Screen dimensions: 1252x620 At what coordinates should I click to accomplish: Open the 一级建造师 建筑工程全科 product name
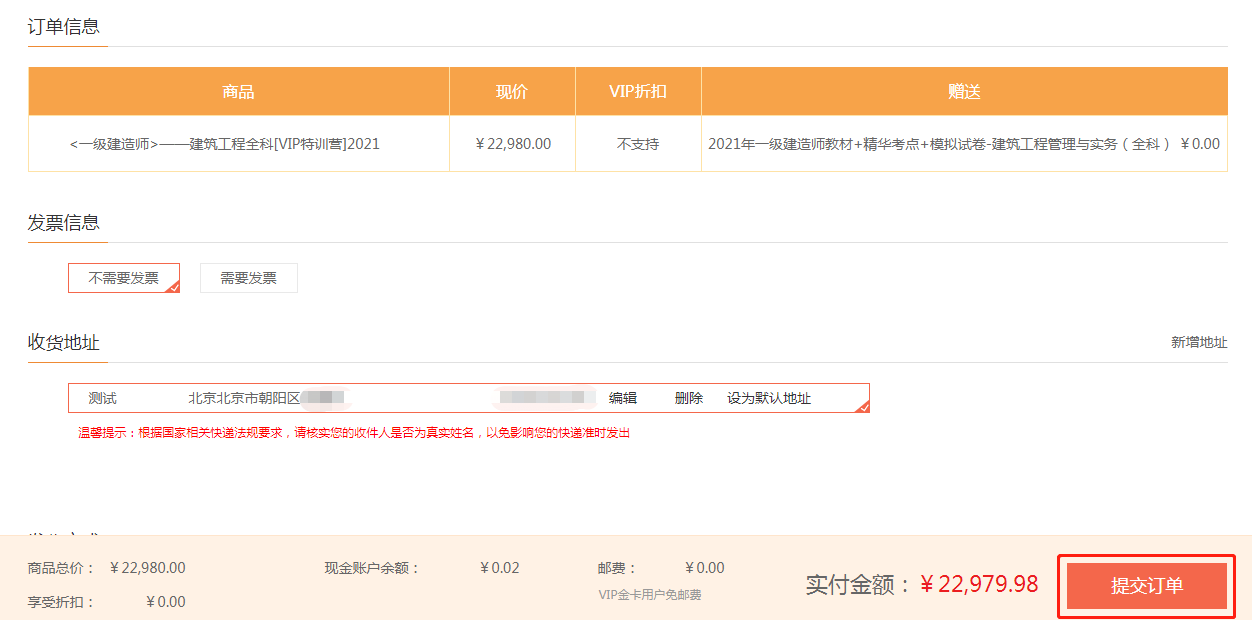225,144
